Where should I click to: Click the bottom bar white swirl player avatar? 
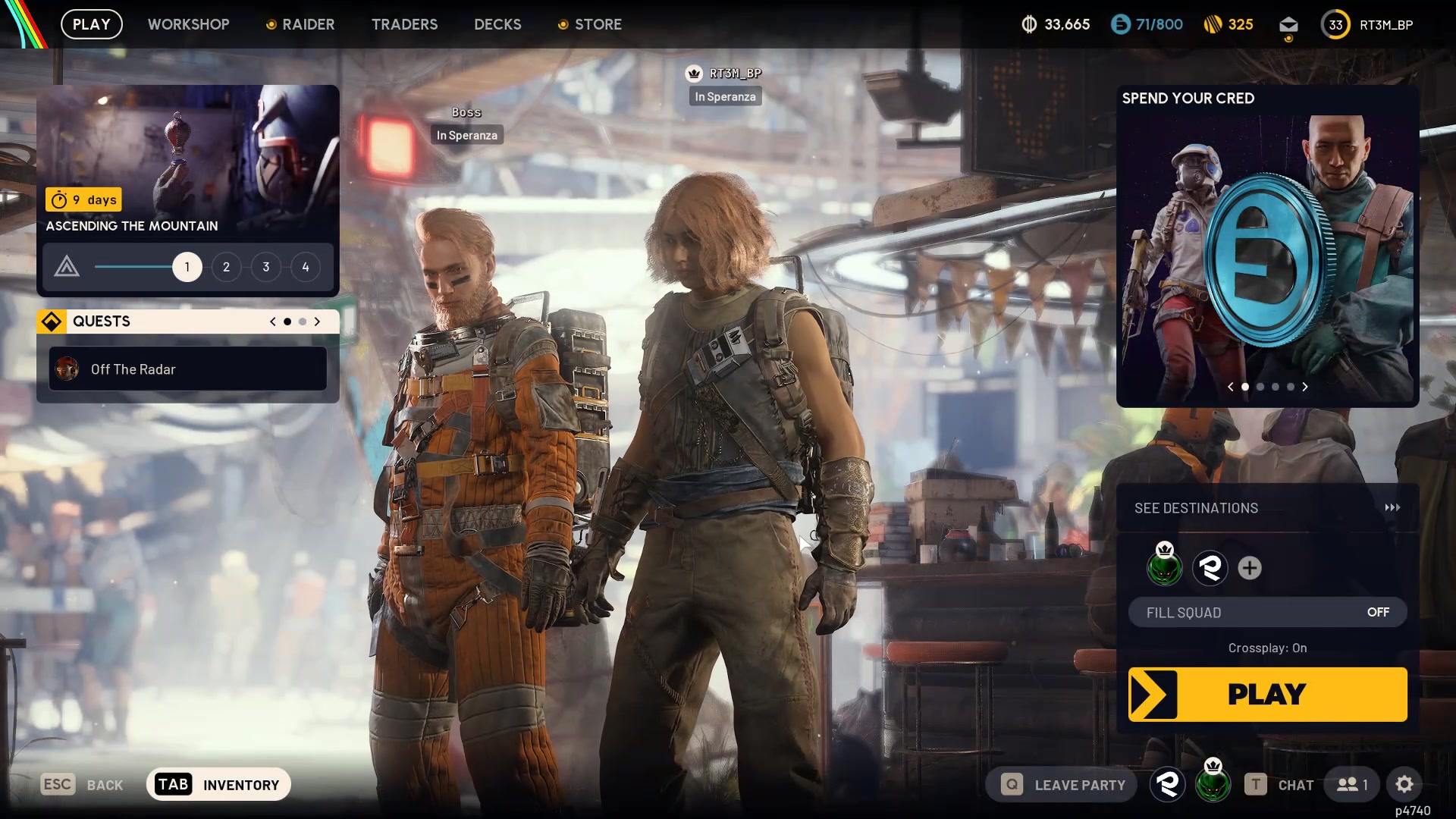[1168, 784]
